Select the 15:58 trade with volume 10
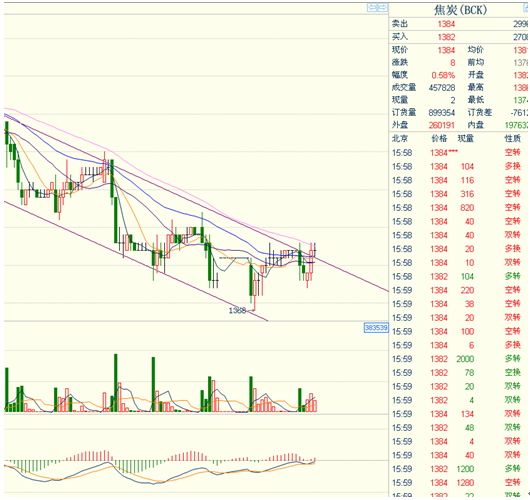 click(458, 263)
